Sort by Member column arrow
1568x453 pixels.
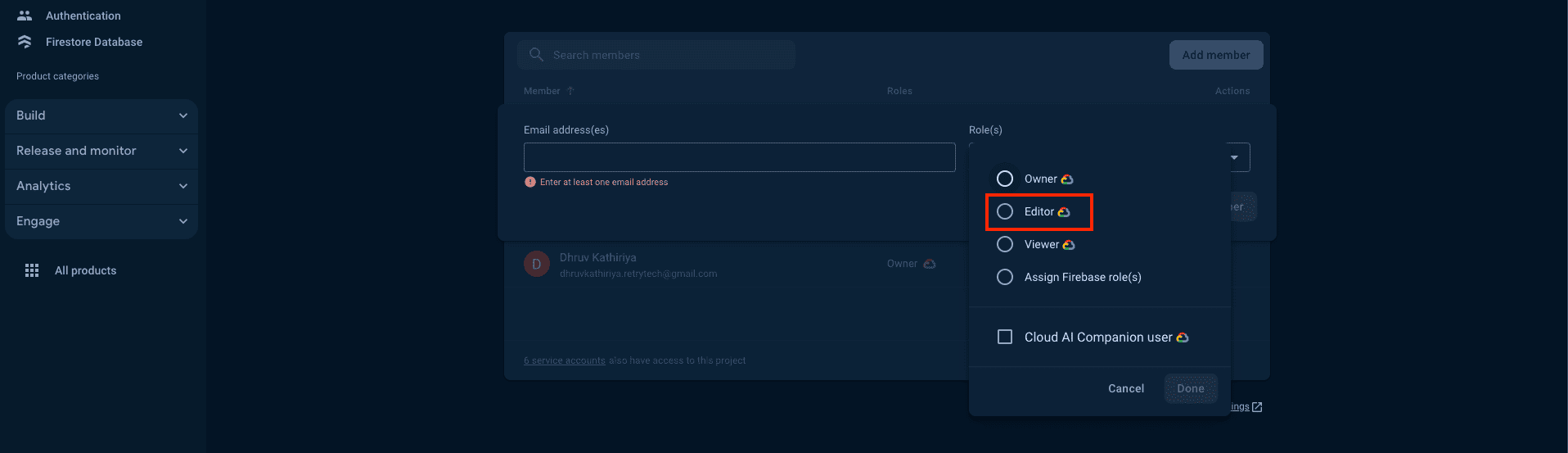571,91
